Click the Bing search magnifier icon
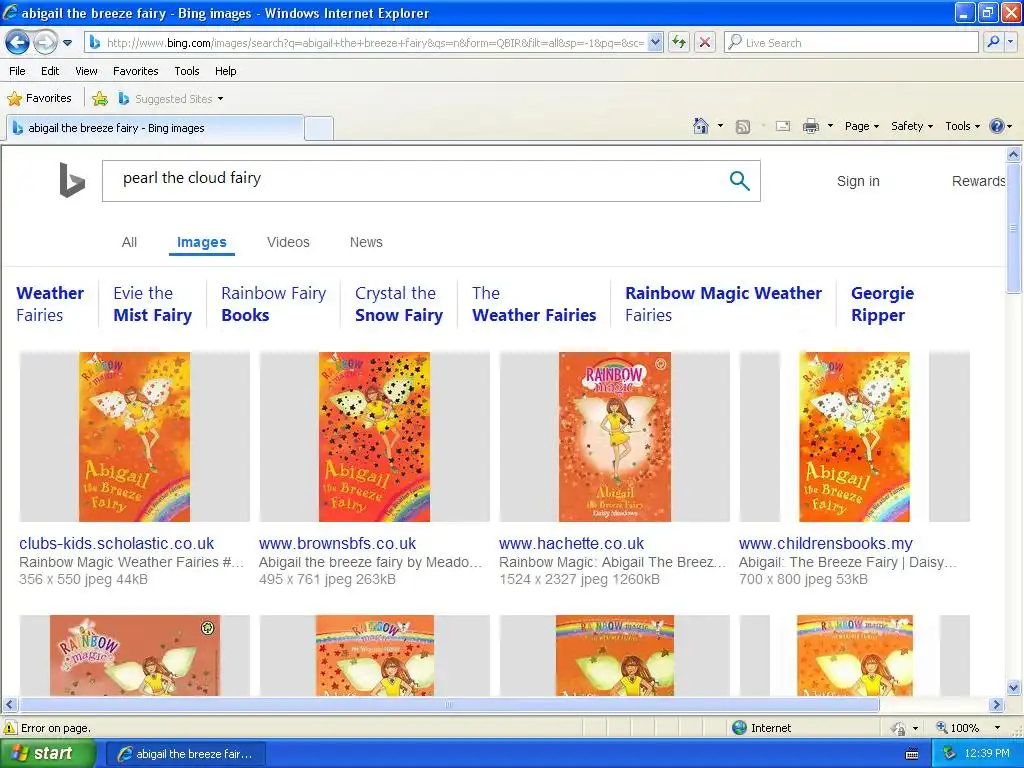Image resolution: width=1024 pixels, height=768 pixels. pyautogui.click(x=739, y=180)
